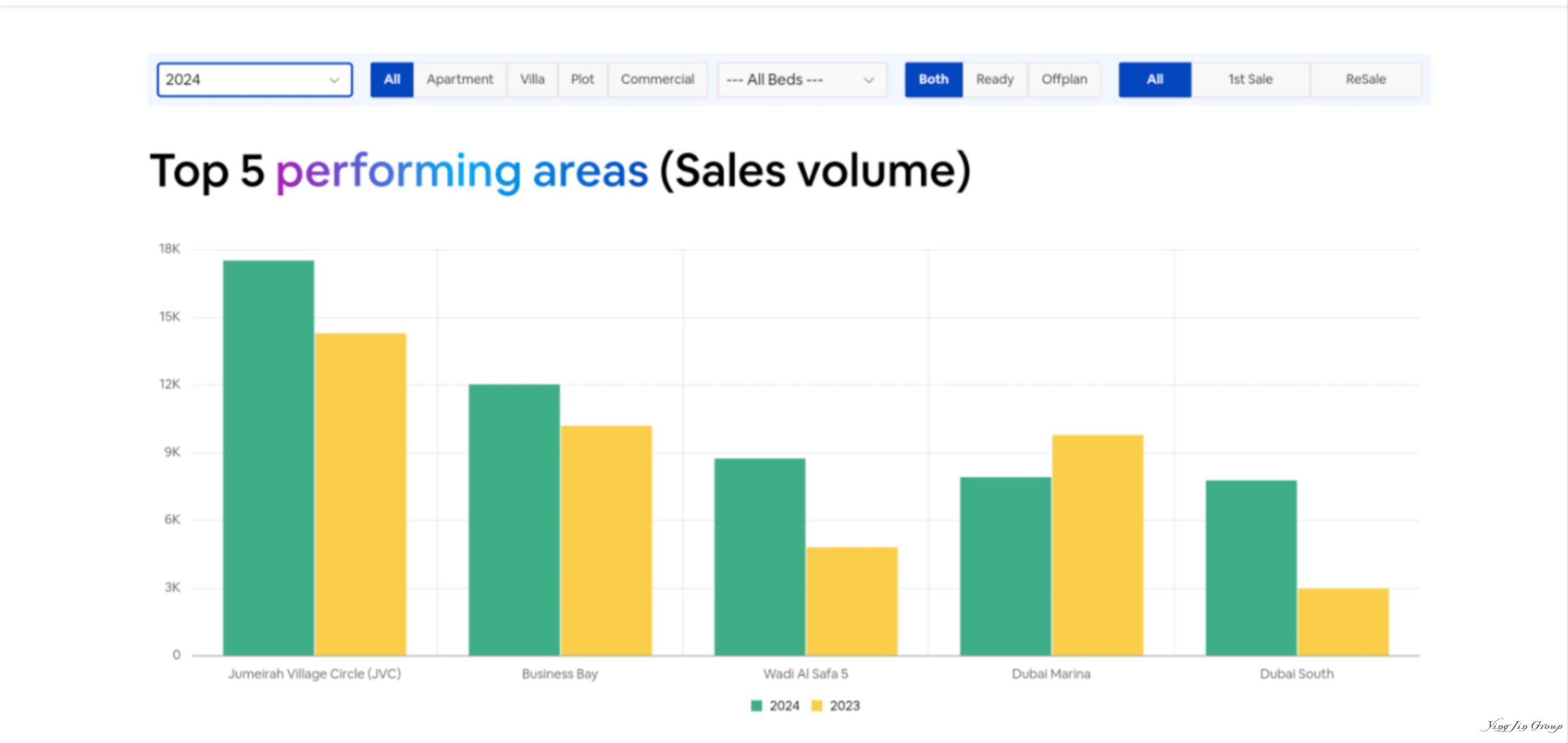Show only Ready properties
This screenshot has width=1568, height=743.
(995, 79)
